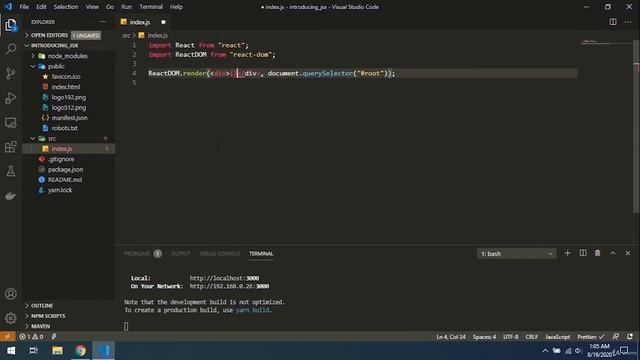Open the File menu
Screen dimensions: 640x360
coord(24,7)
